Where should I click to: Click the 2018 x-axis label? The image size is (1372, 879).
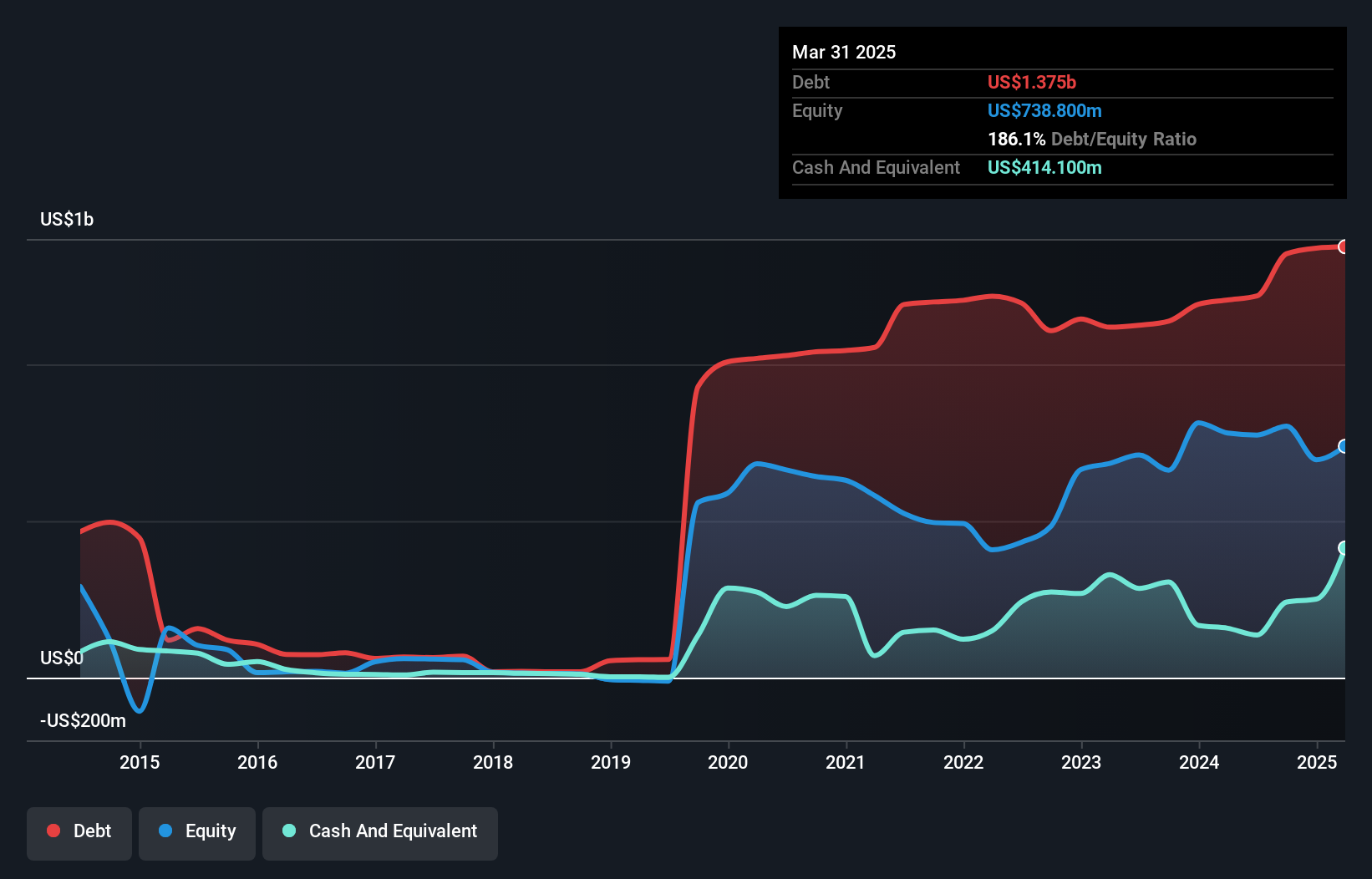(x=493, y=762)
